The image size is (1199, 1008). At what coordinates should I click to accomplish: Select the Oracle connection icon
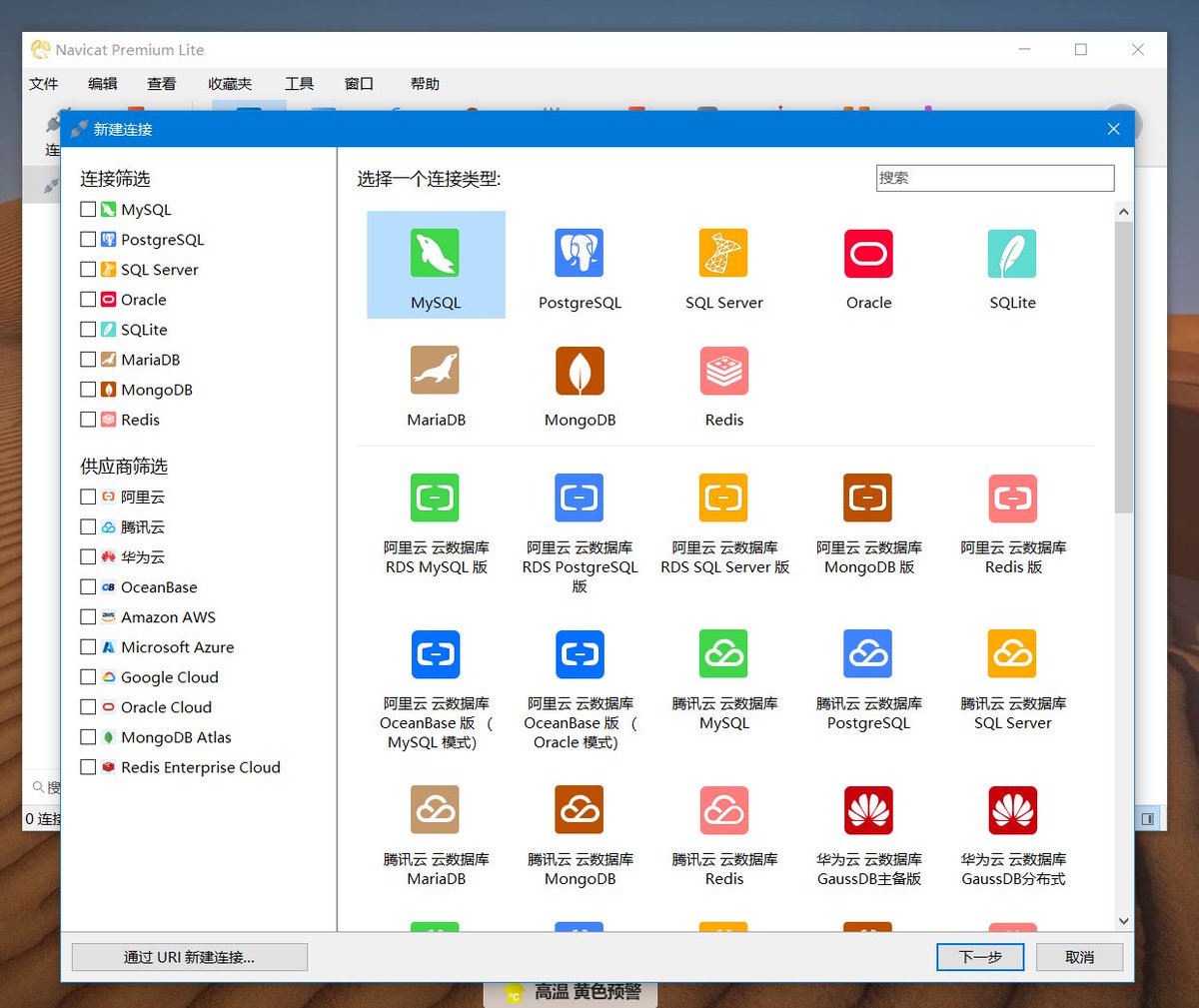point(868,253)
